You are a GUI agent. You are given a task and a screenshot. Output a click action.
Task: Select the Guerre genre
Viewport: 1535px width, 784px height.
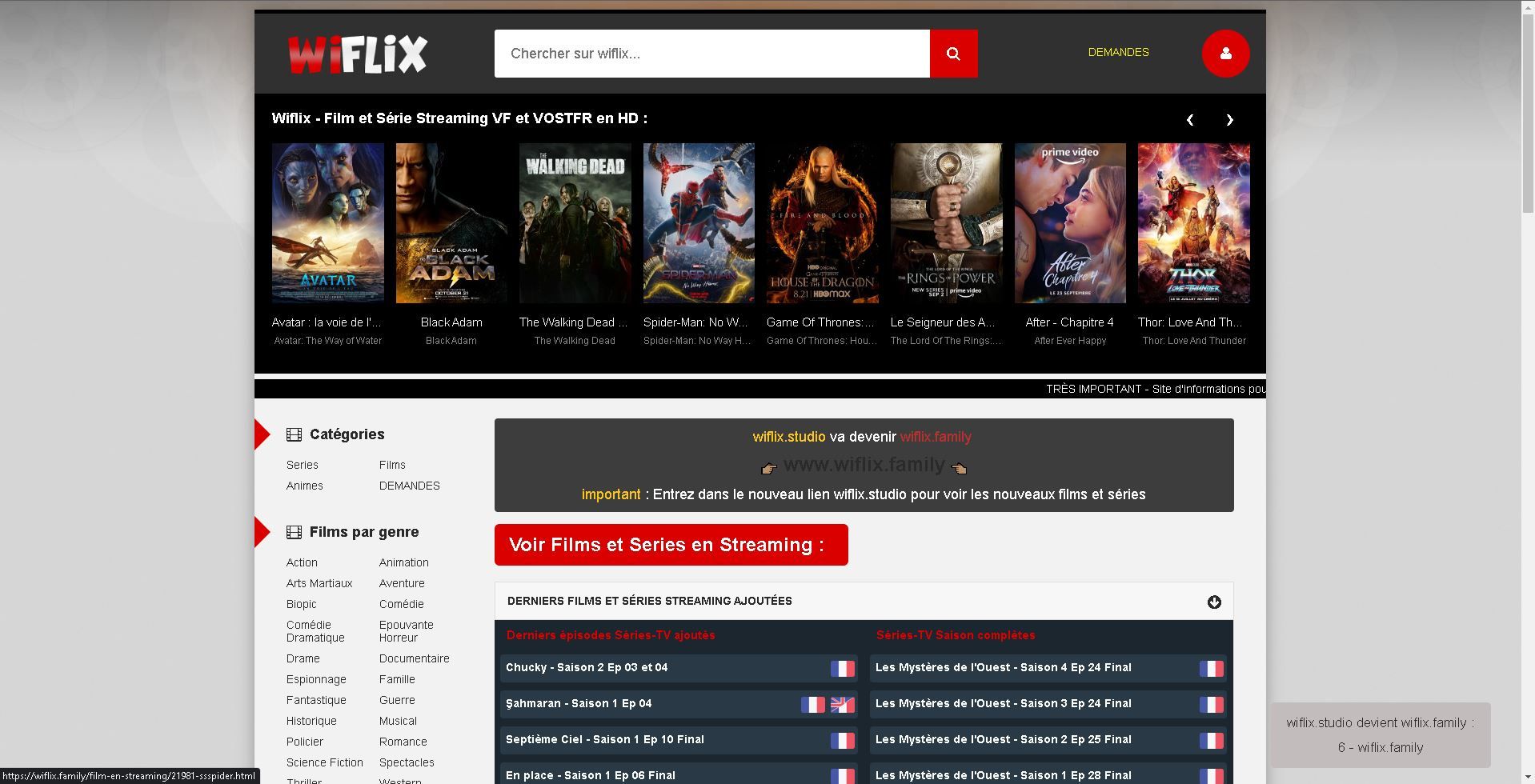coord(397,700)
